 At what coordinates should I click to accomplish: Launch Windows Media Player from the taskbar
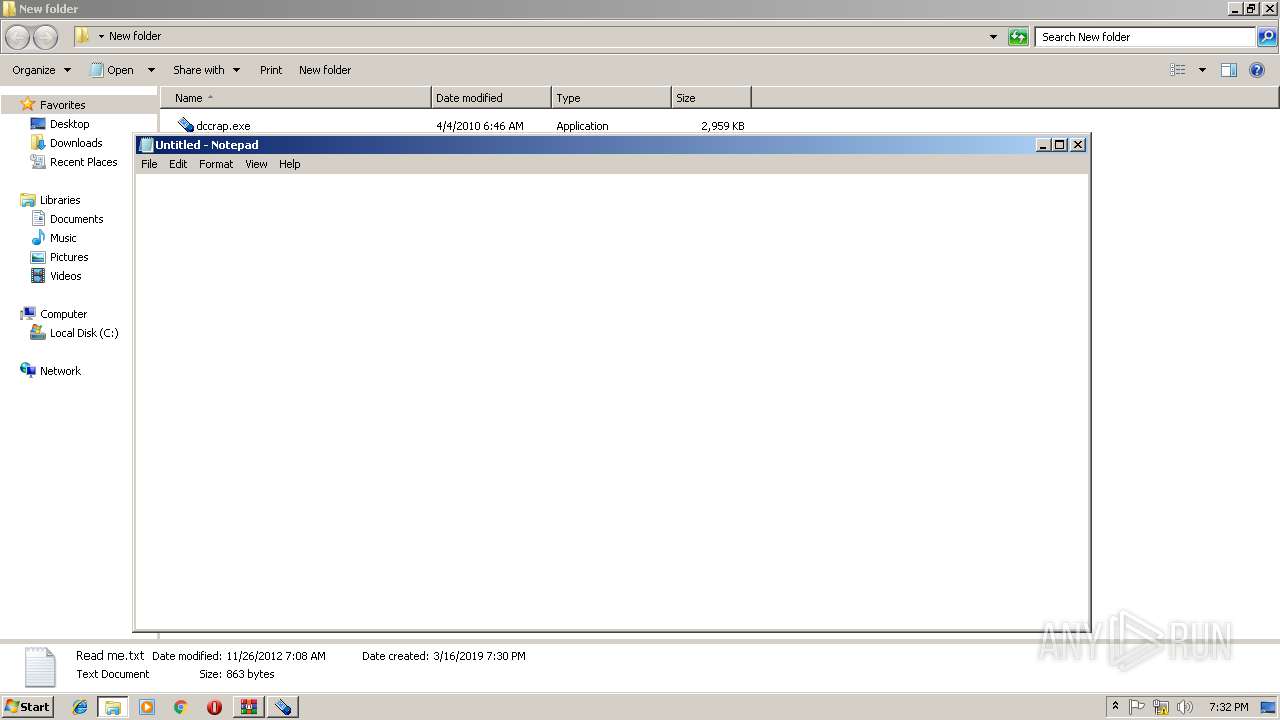(x=147, y=707)
